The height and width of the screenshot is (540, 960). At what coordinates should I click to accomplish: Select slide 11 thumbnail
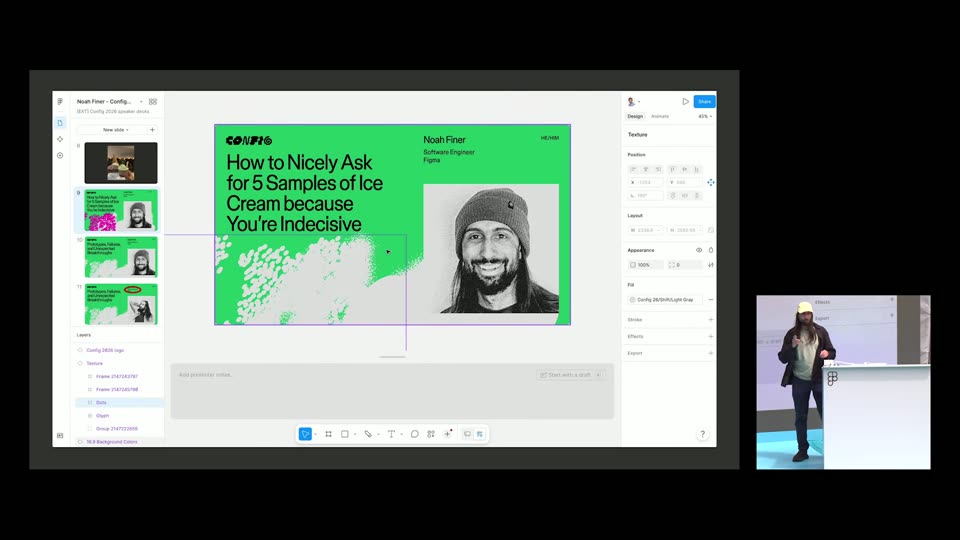coord(121,304)
